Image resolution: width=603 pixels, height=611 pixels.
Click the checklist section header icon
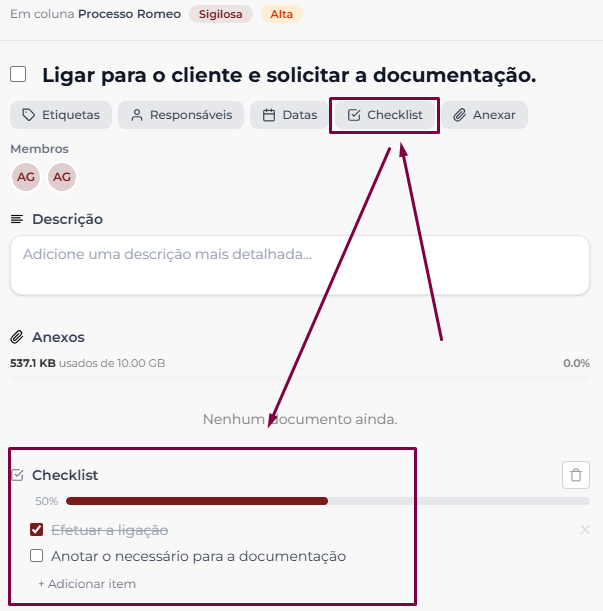click(18, 475)
